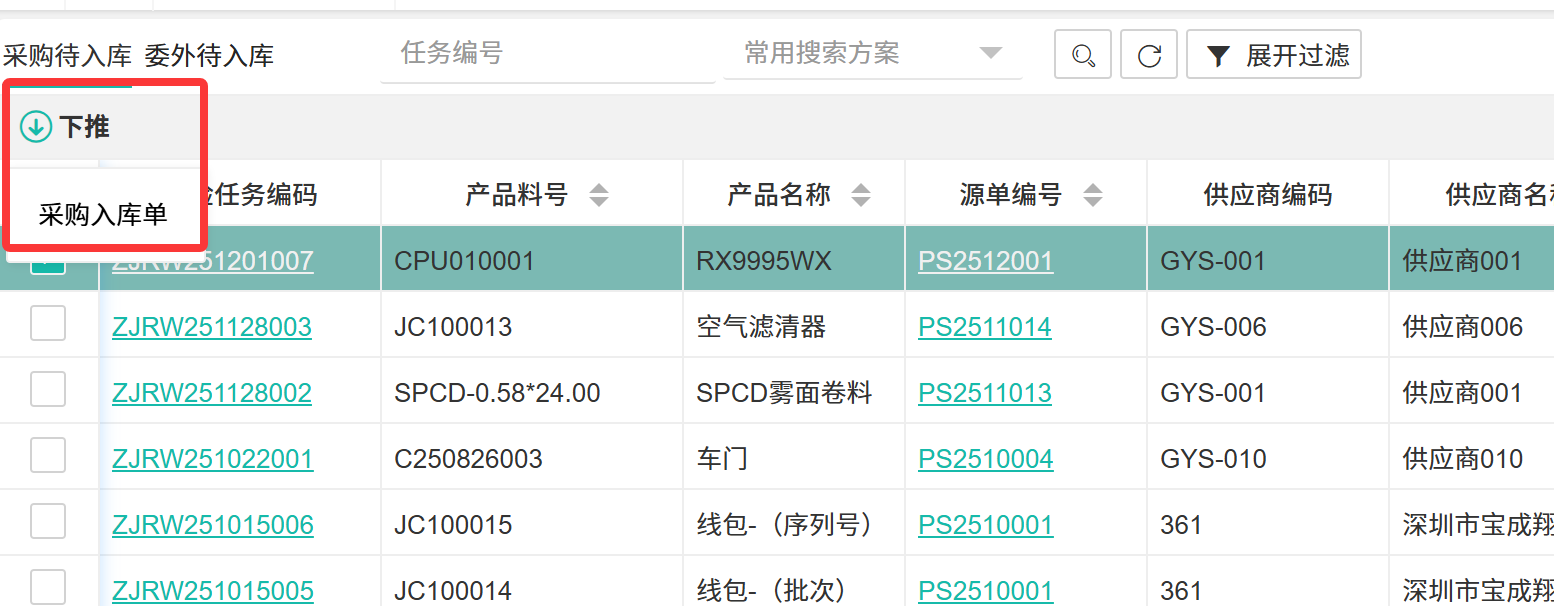Click the funnel icon in 展开过滤
Screen dimensions: 1554x606
coord(1217,56)
